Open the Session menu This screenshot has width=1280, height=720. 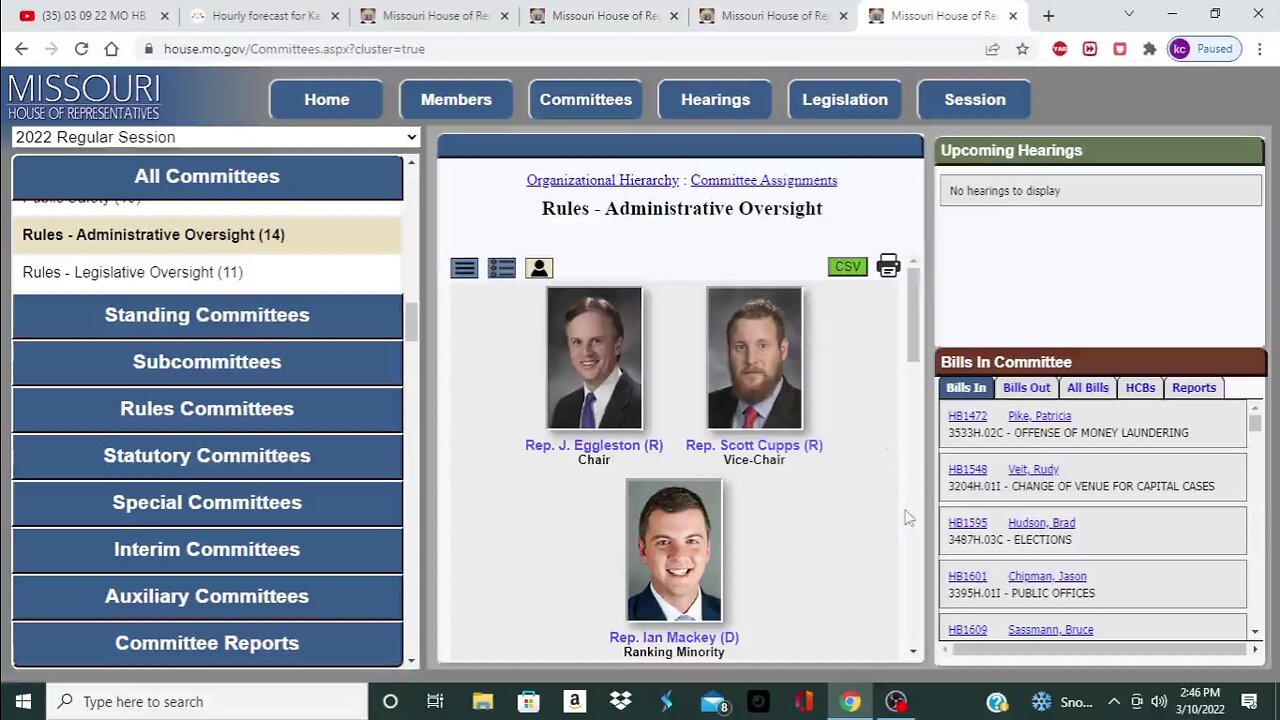pyautogui.click(x=975, y=100)
